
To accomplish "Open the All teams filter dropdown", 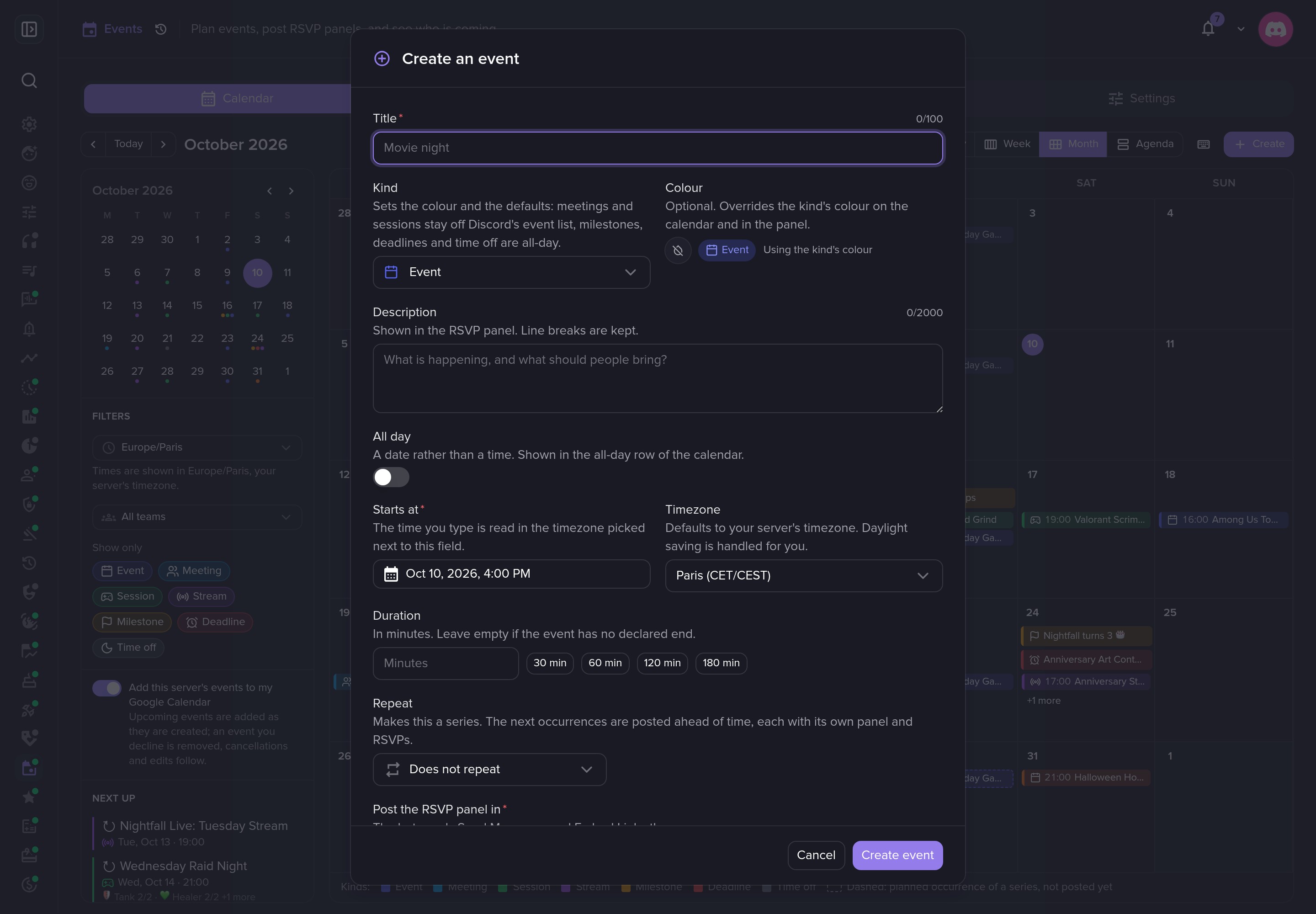I will click(197, 517).
